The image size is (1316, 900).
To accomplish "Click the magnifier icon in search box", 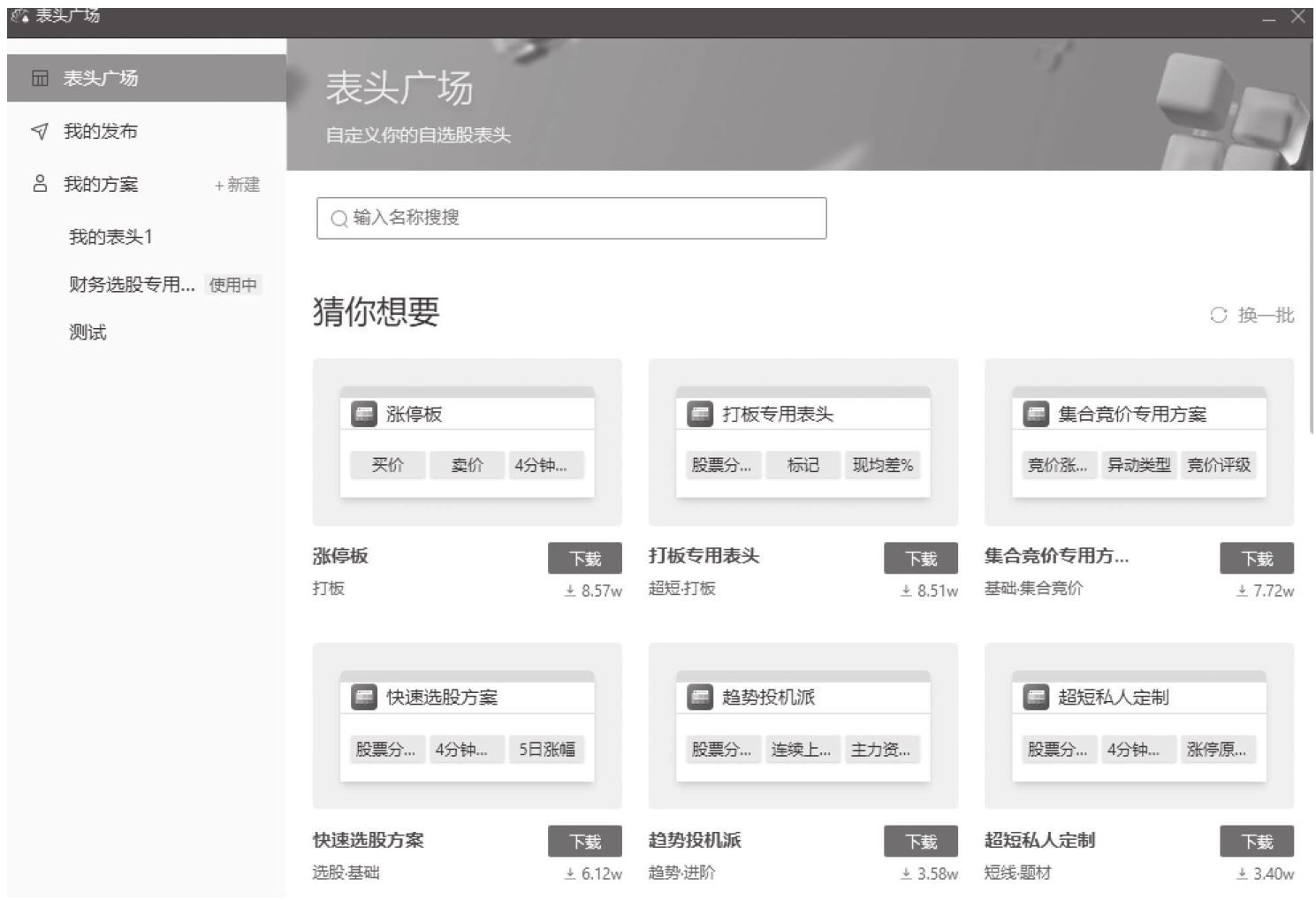I will [x=339, y=218].
